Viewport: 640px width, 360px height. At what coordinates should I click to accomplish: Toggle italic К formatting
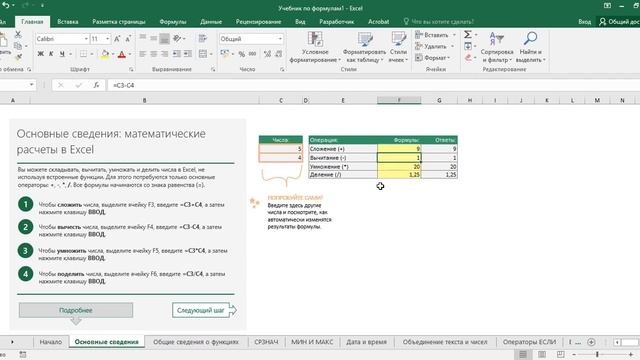pyautogui.click(x=51, y=54)
